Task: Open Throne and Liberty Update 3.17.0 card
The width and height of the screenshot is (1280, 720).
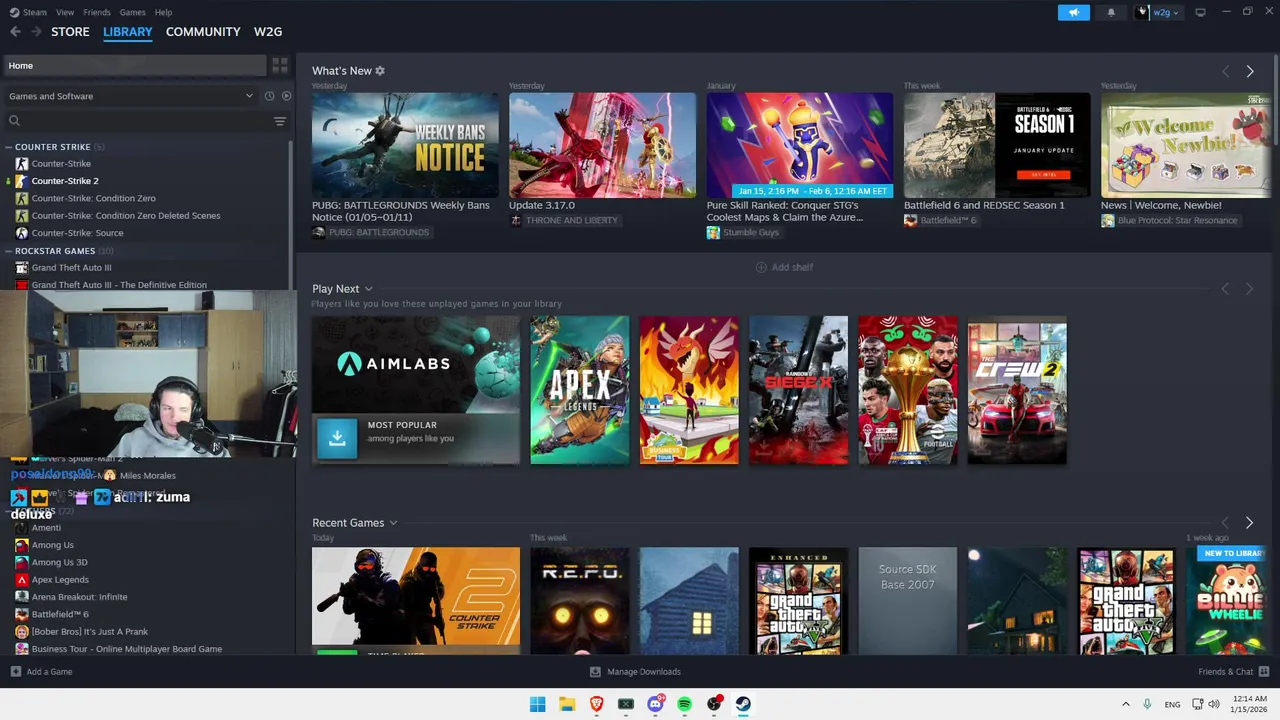Action: click(602, 145)
